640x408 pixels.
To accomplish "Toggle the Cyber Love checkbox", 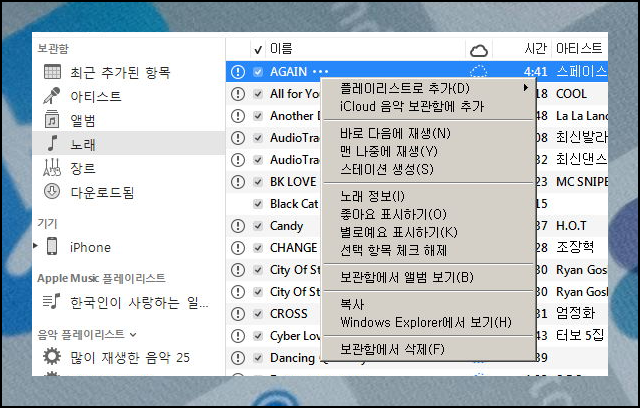I will point(258,336).
